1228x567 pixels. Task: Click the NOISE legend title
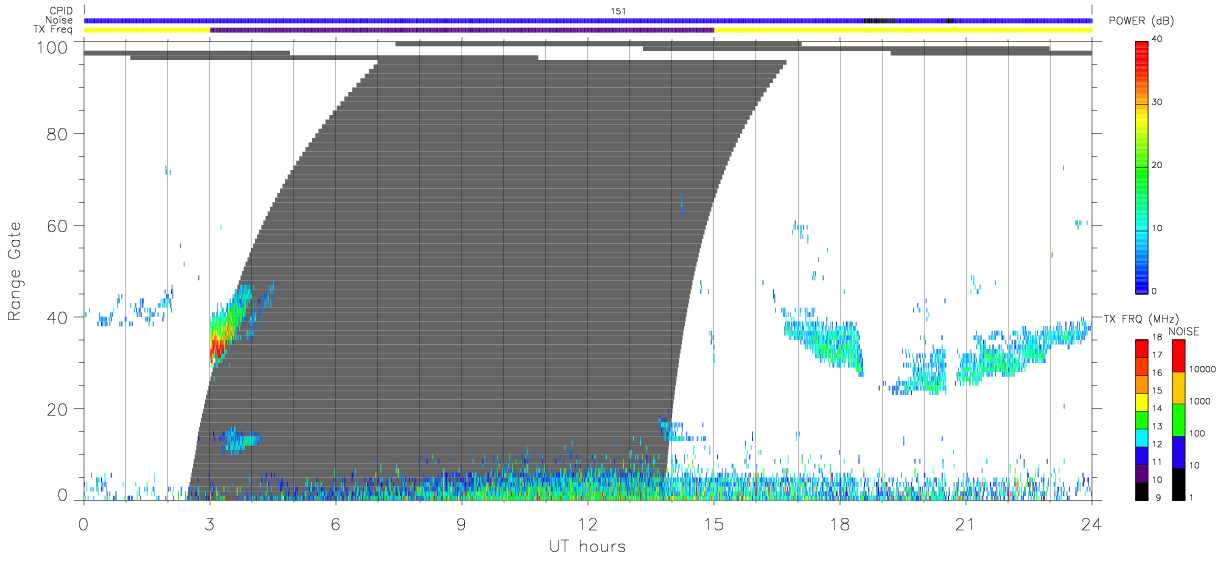click(x=1185, y=331)
